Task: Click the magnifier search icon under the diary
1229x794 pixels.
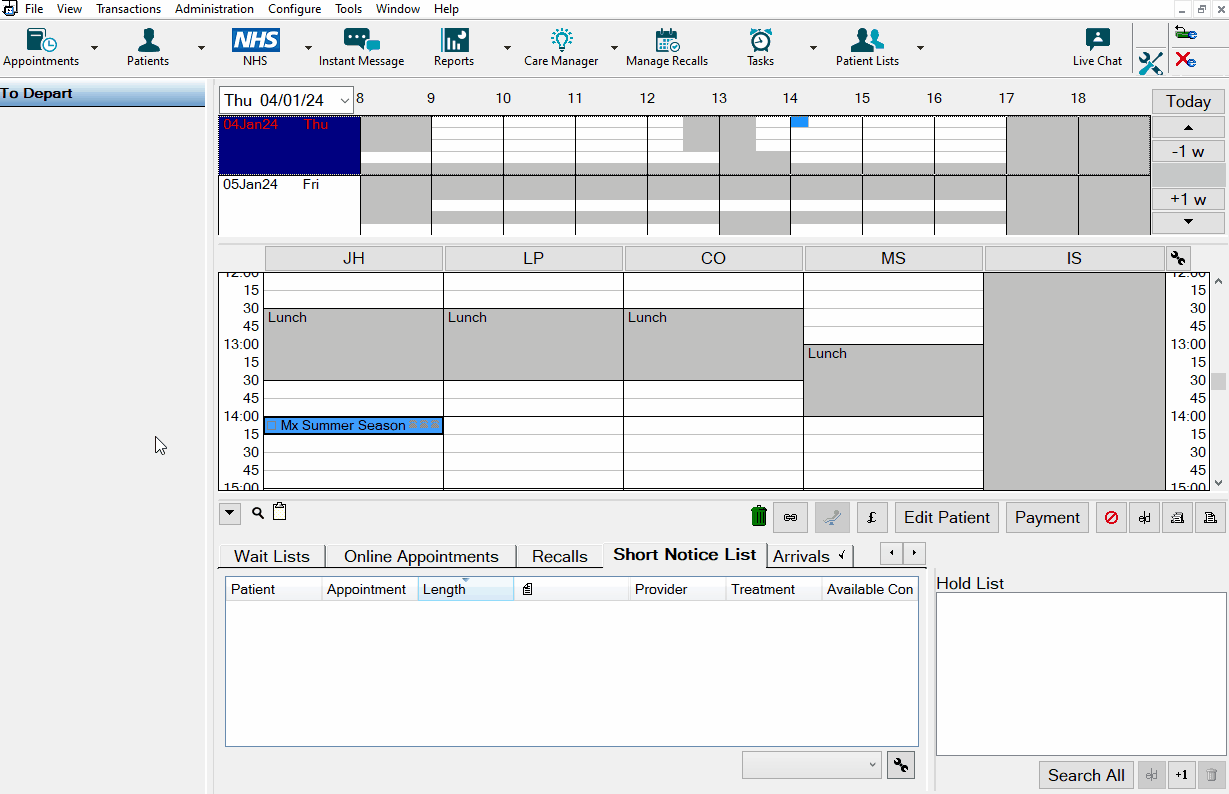Action: (258, 513)
